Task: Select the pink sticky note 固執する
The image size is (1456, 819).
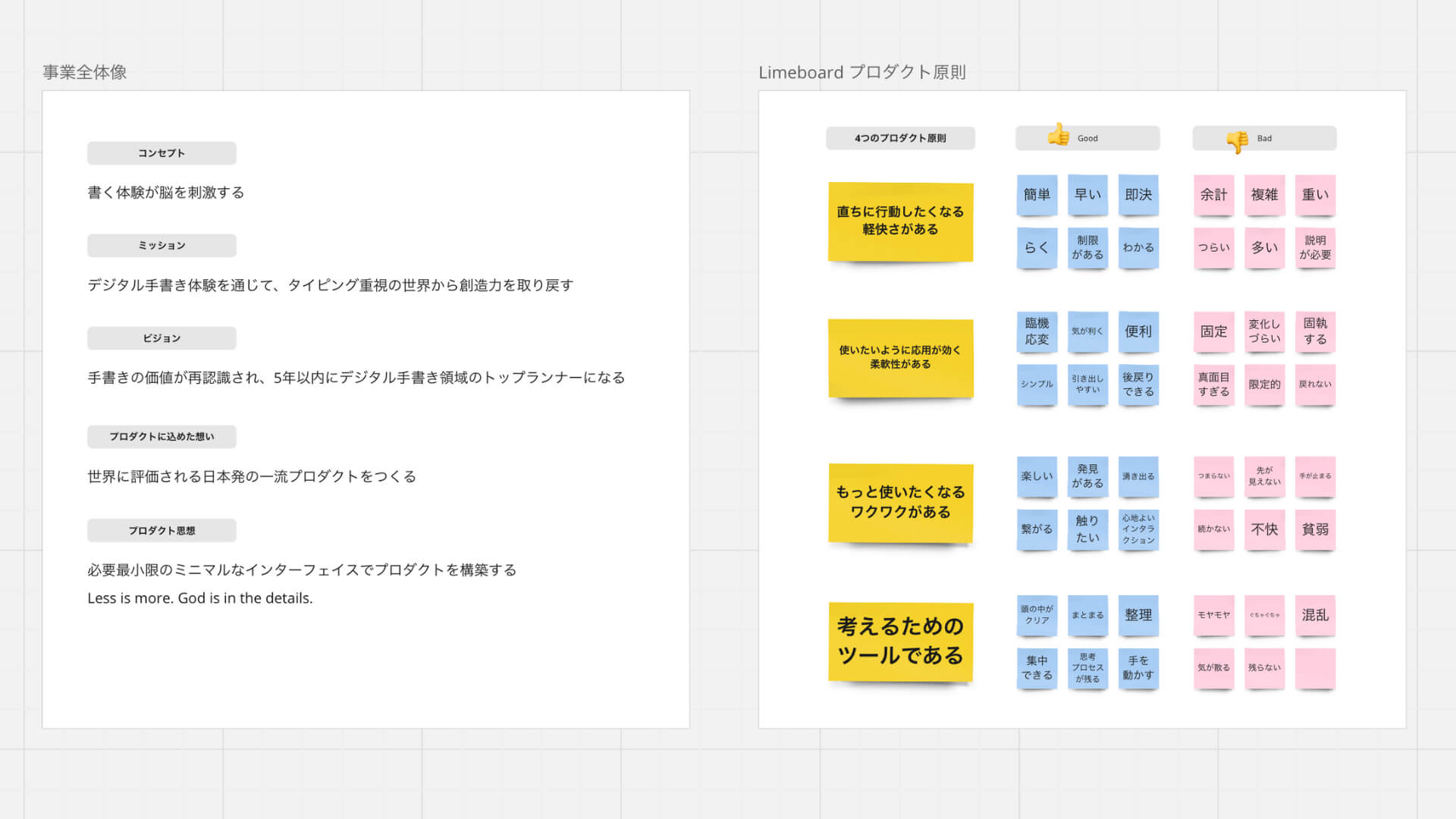Action: 1316,331
